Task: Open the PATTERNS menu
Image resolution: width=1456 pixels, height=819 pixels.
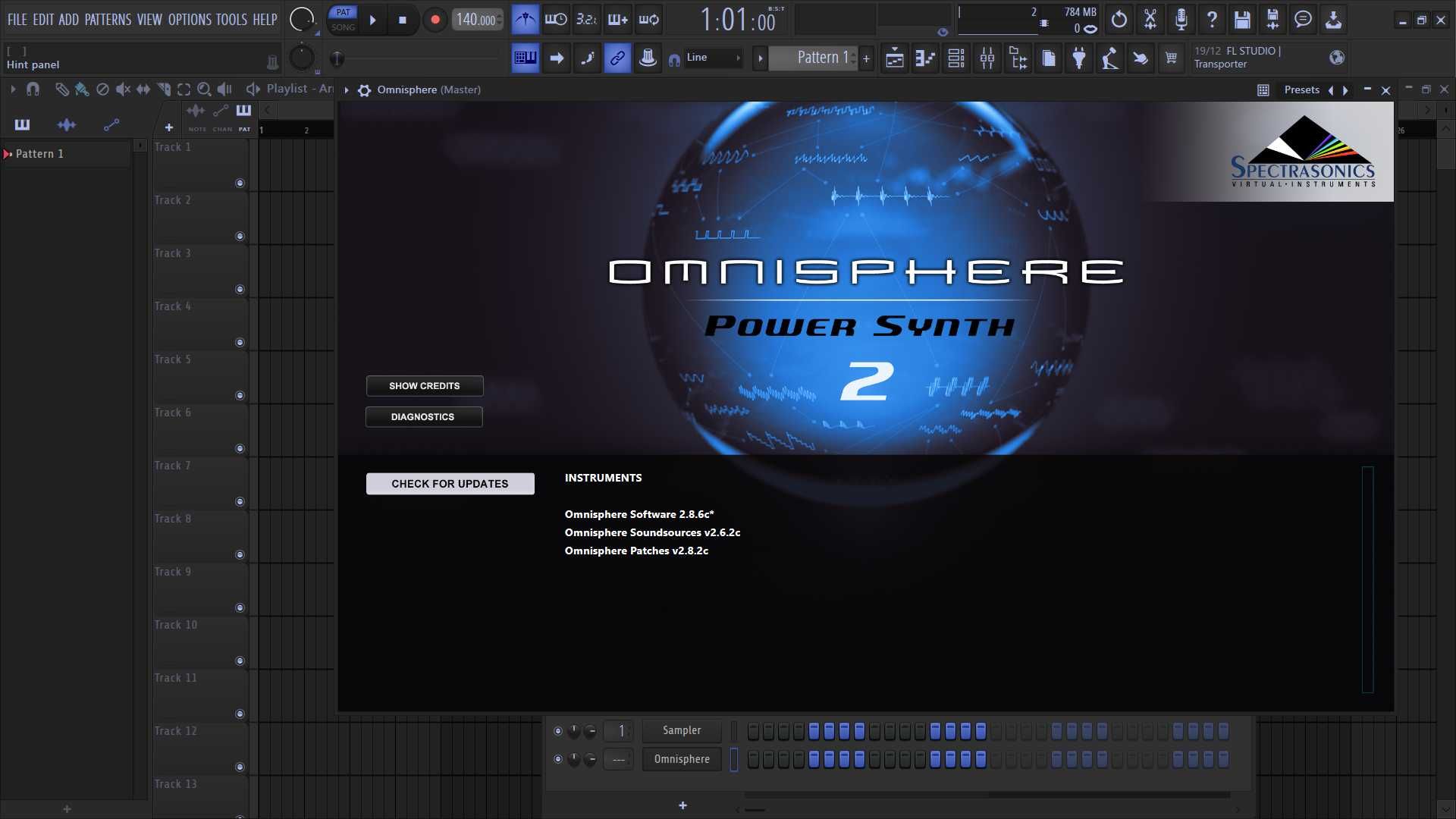Action: pyautogui.click(x=108, y=20)
